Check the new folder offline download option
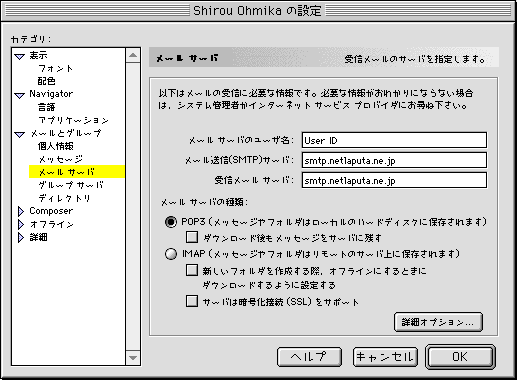The width and height of the screenshot is (517, 380). [192, 270]
